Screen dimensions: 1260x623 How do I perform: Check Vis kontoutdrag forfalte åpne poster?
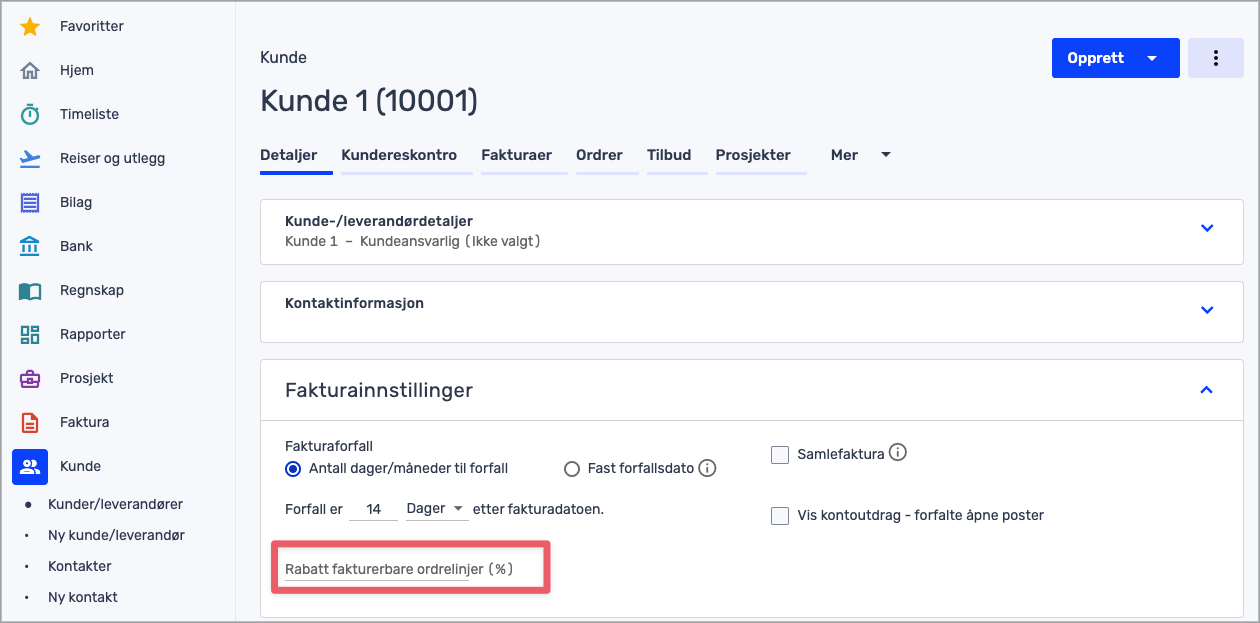coord(780,516)
